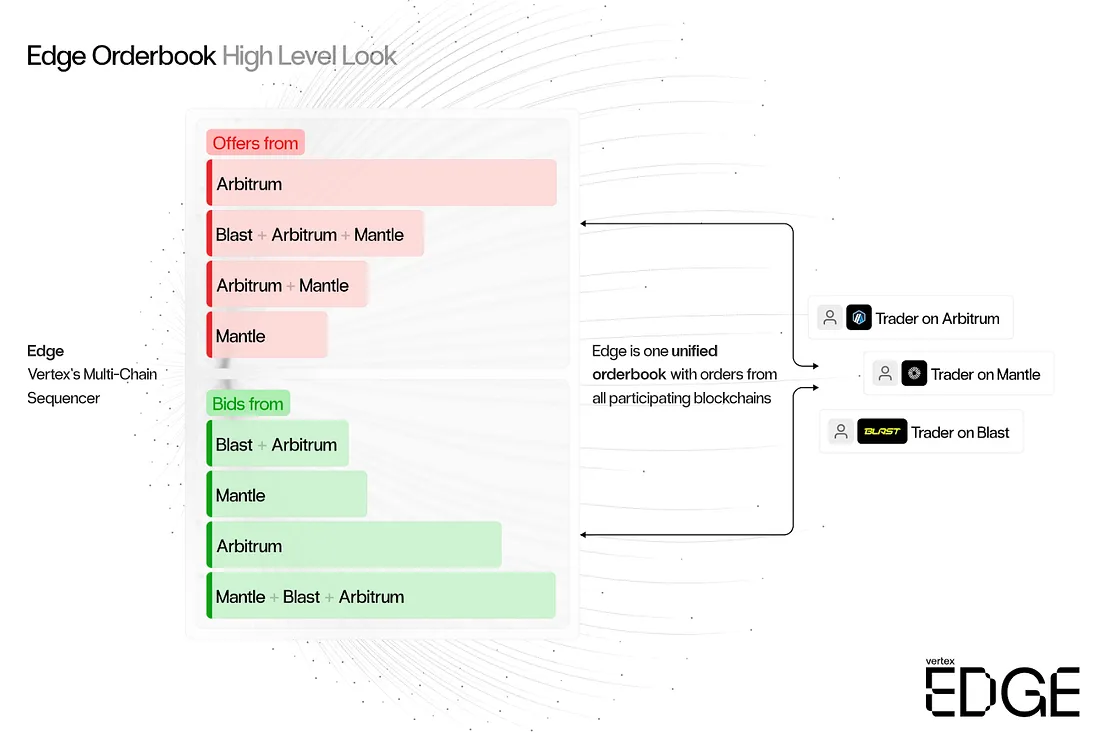1100x740 pixels.
Task: Click the Trader on Mantle text
Action: [x=985, y=375]
